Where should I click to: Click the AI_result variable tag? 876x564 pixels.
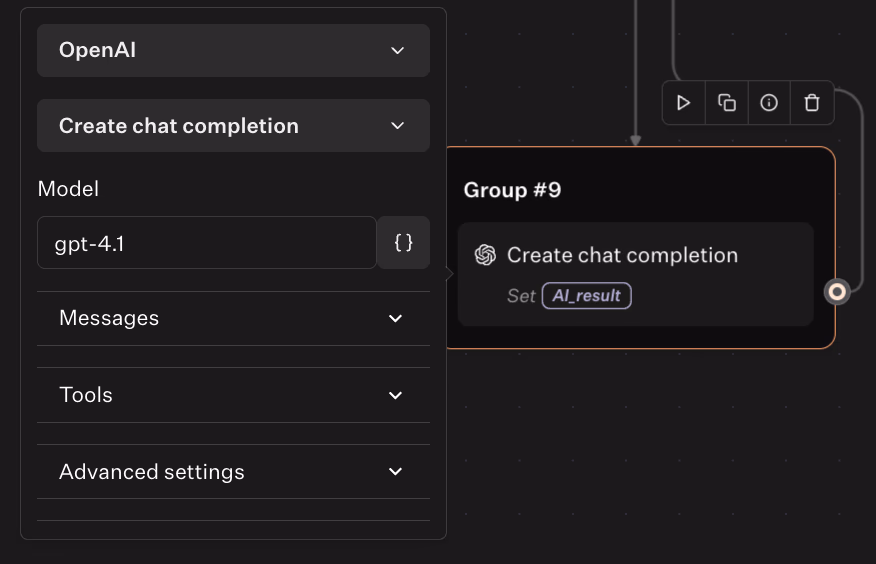587,295
